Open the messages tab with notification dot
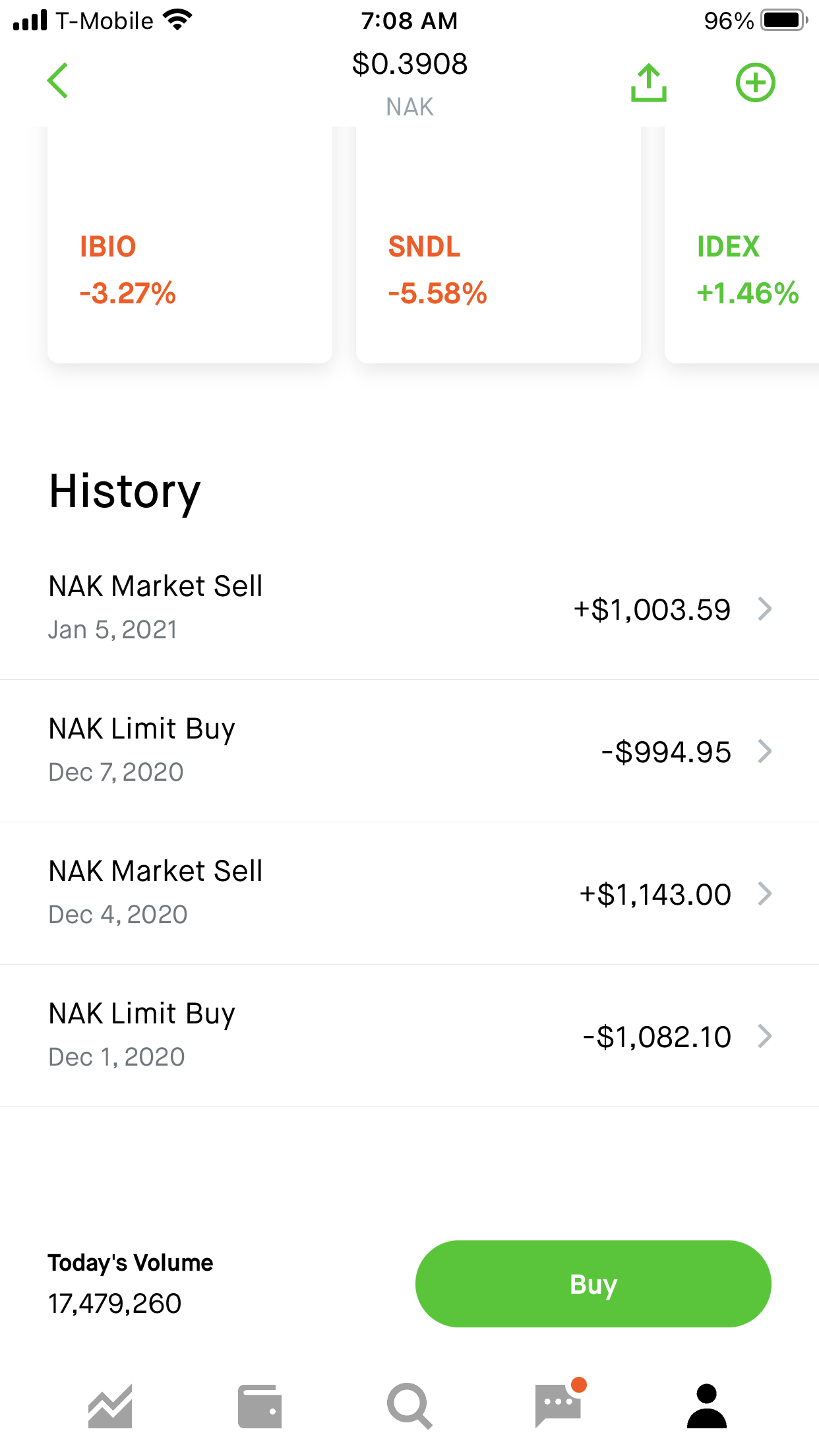Viewport: 819px width, 1456px height. [559, 1405]
